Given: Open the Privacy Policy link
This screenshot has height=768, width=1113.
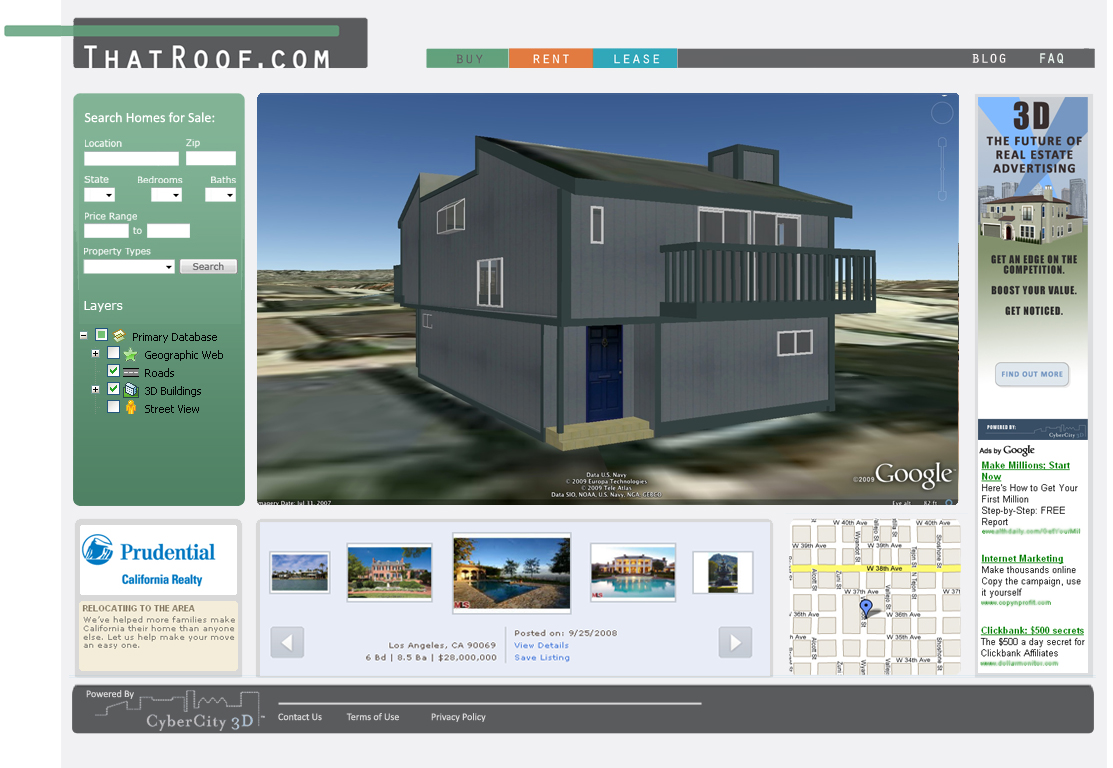Looking at the screenshot, I should click(x=458, y=717).
